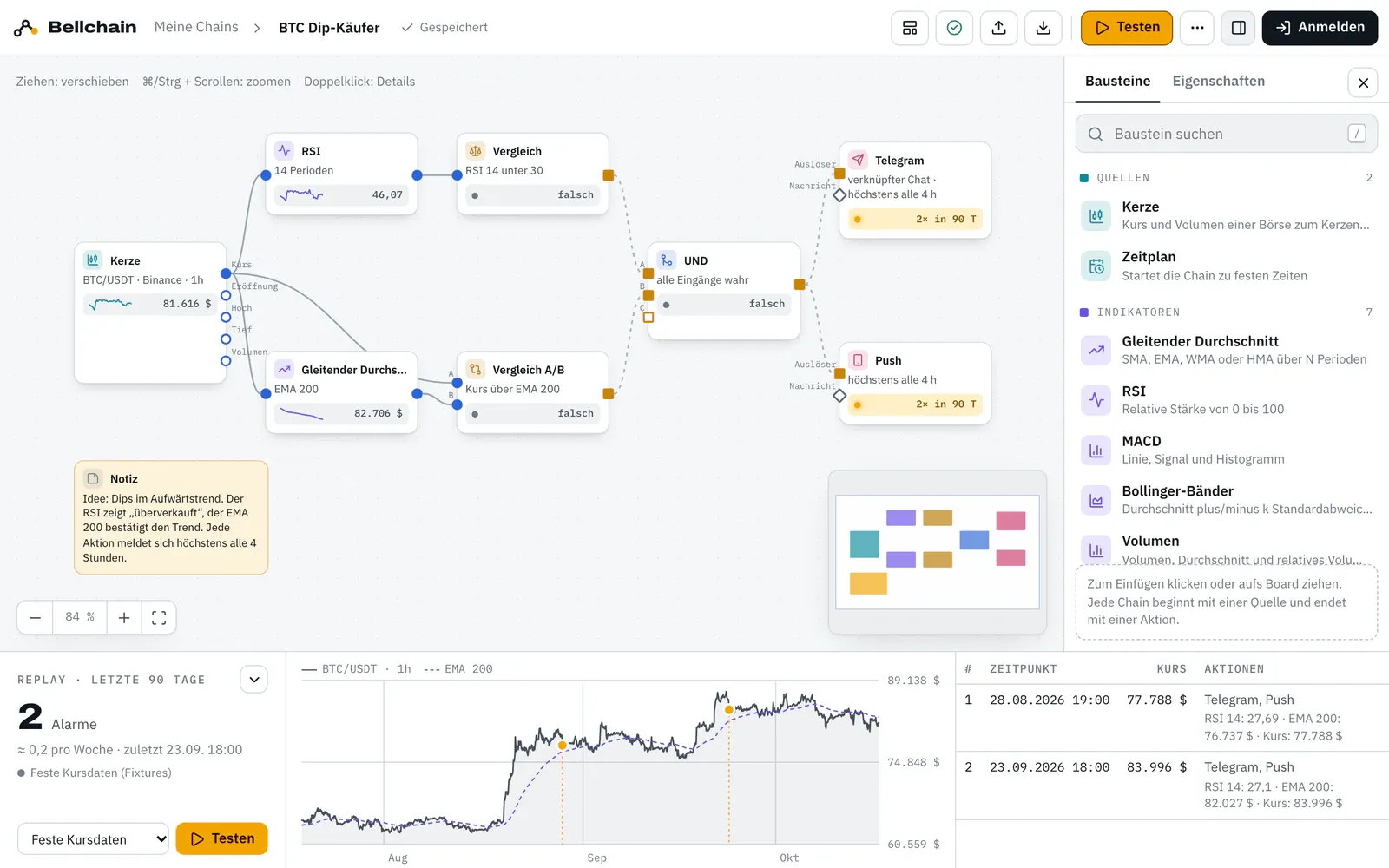Click the board minimap overview

click(938, 552)
